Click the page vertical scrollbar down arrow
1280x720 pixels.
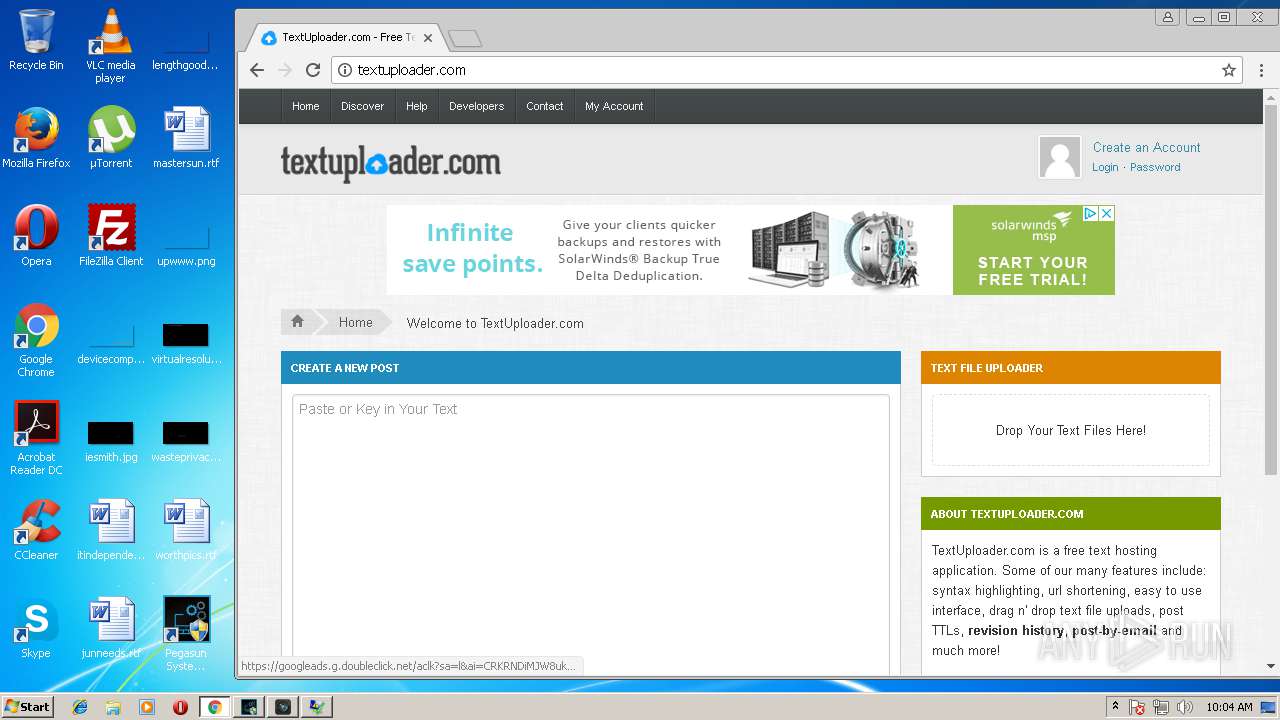(1271, 666)
